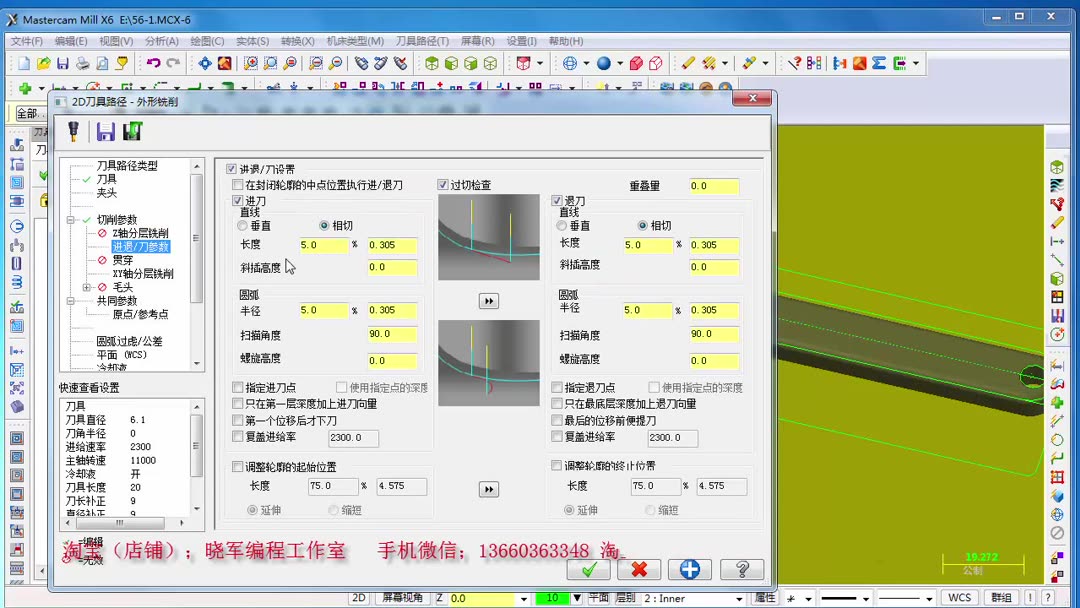Cancel the dialog with the red X button

(x=640, y=569)
